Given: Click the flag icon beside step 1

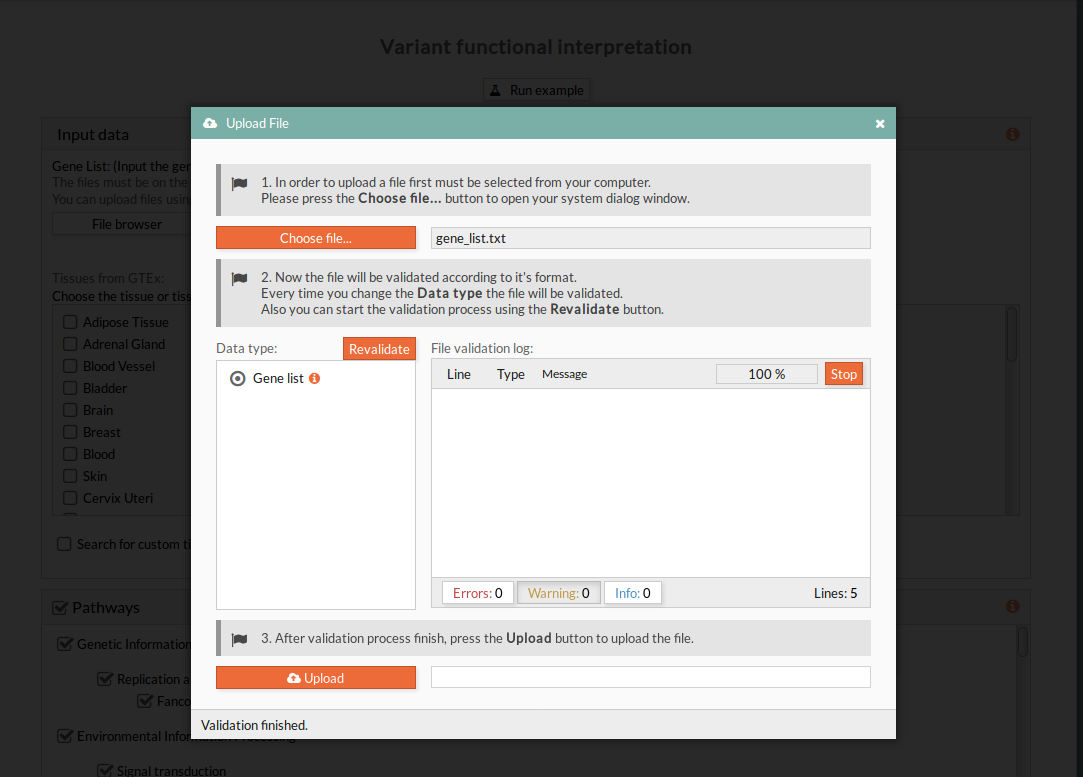Looking at the screenshot, I should pyautogui.click(x=240, y=184).
